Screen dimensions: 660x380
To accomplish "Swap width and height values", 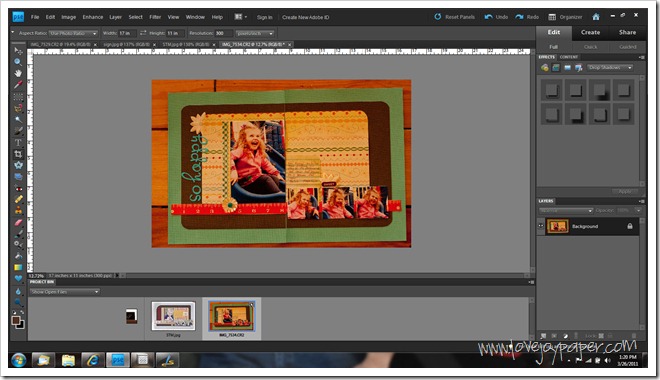I will (x=143, y=33).
